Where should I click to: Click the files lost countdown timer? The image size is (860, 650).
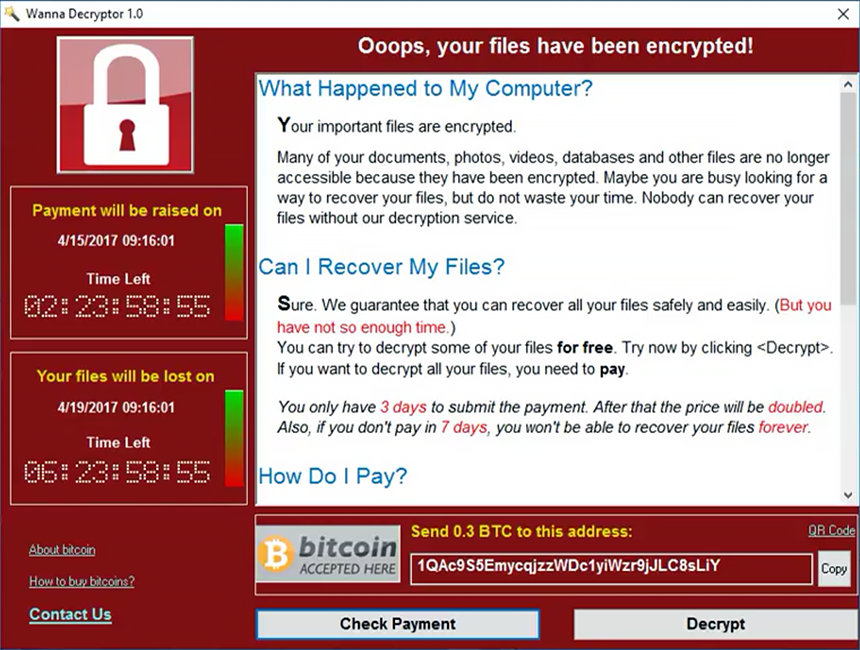tap(118, 471)
